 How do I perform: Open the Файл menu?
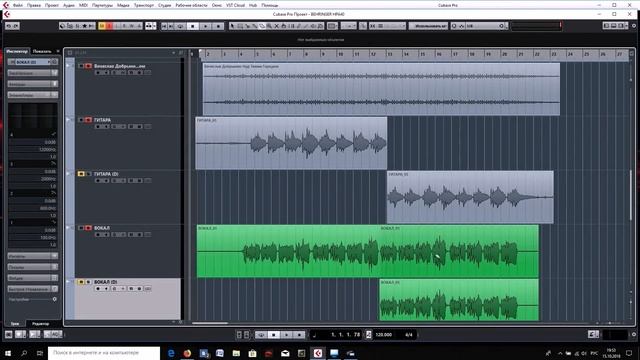coord(18,5)
